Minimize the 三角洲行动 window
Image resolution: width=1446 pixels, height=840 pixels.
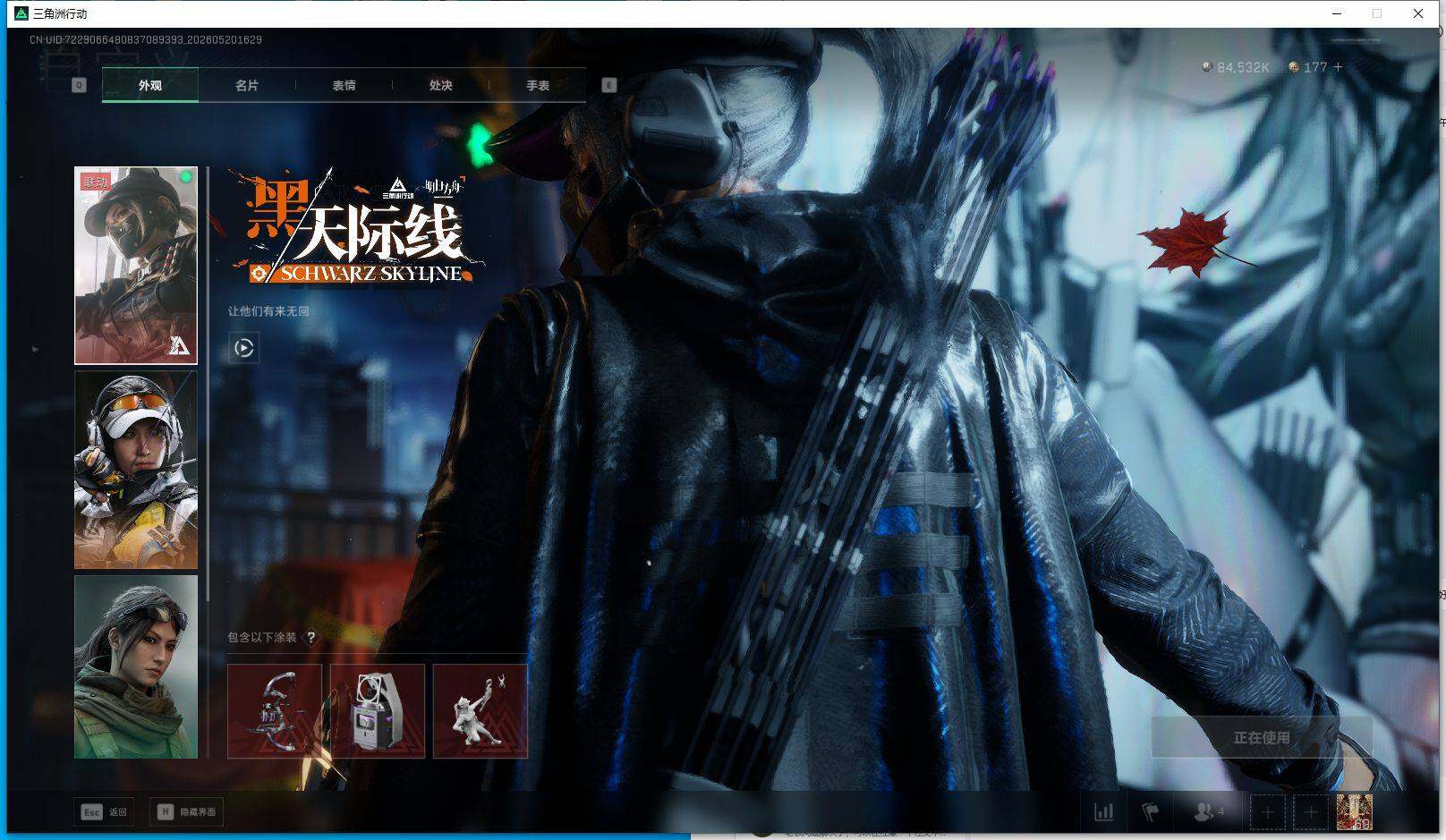pyautogui.click(x=1338, y=13)
